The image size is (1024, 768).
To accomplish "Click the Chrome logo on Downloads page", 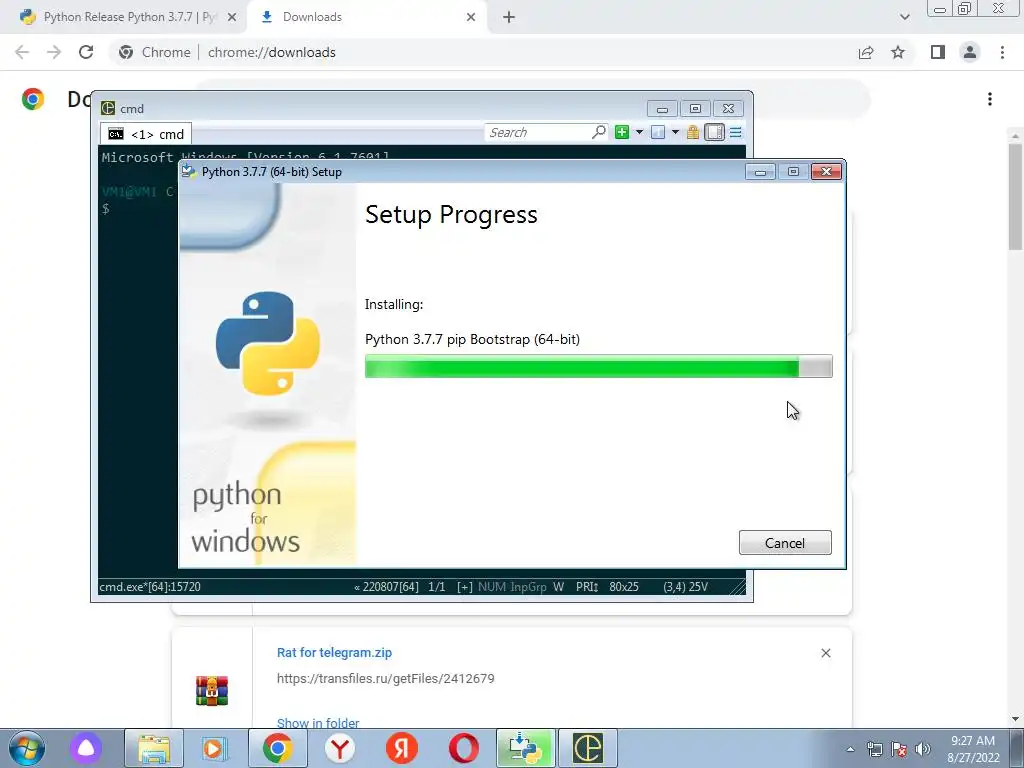I will click(x=33, y=99).
